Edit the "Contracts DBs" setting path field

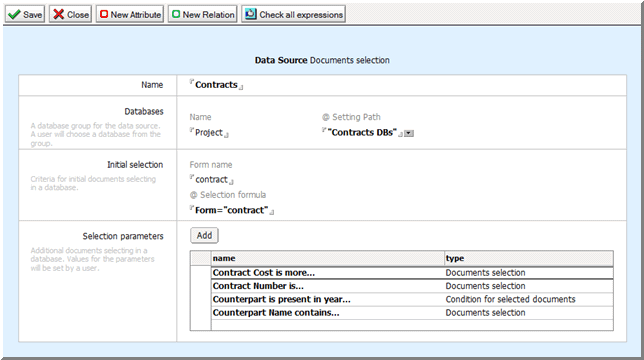[x=362, y=133]
